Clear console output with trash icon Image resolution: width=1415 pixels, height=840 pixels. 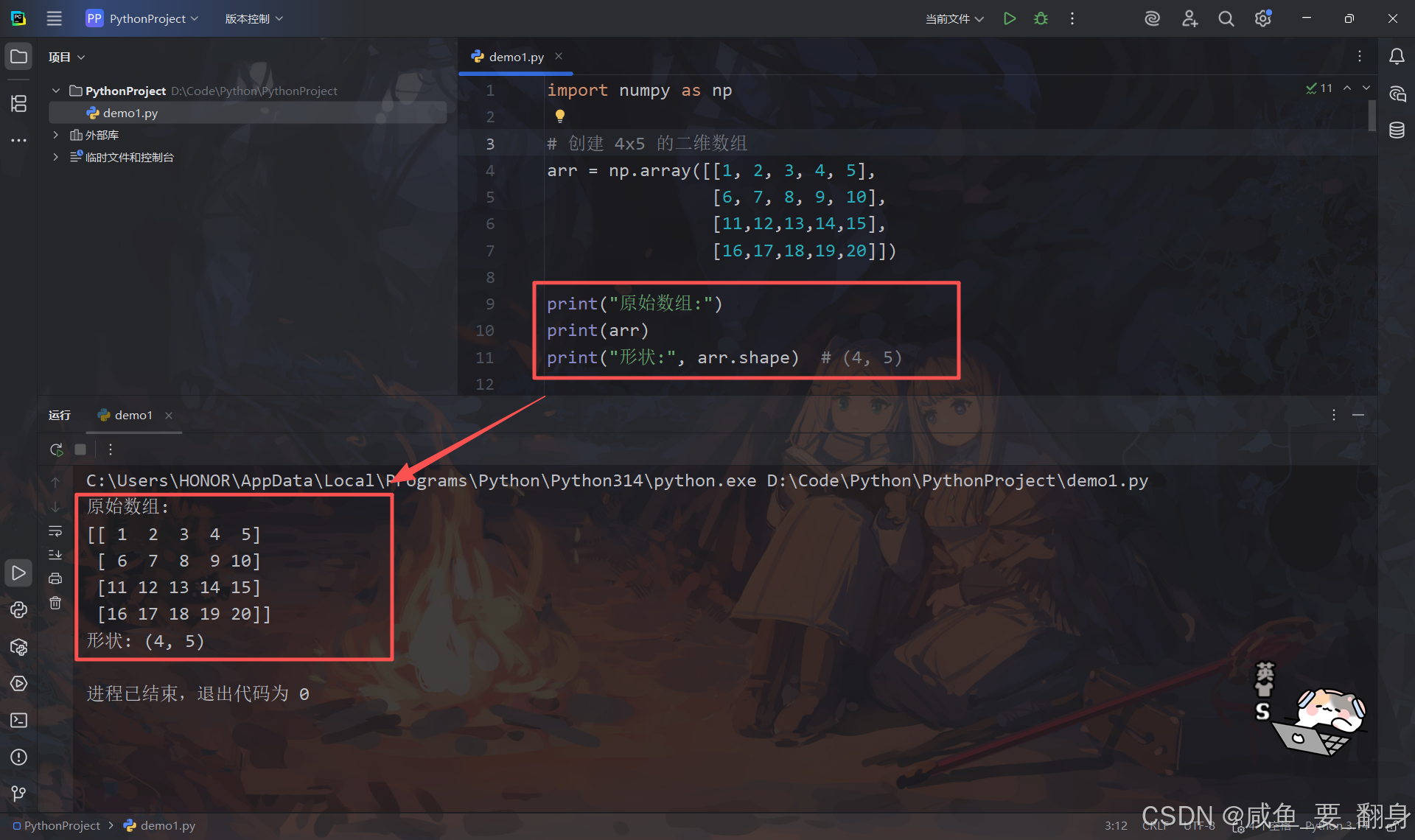coord(55,603)
